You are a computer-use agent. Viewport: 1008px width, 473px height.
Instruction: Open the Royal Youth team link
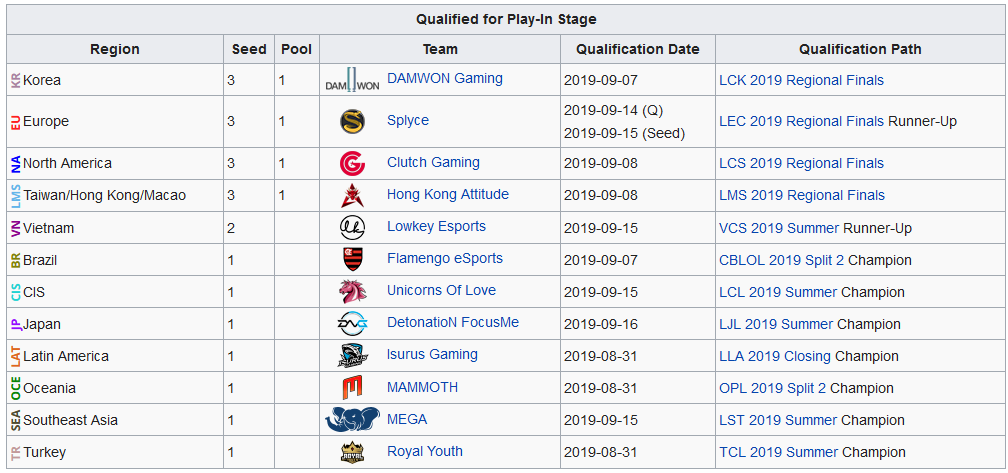425,451
